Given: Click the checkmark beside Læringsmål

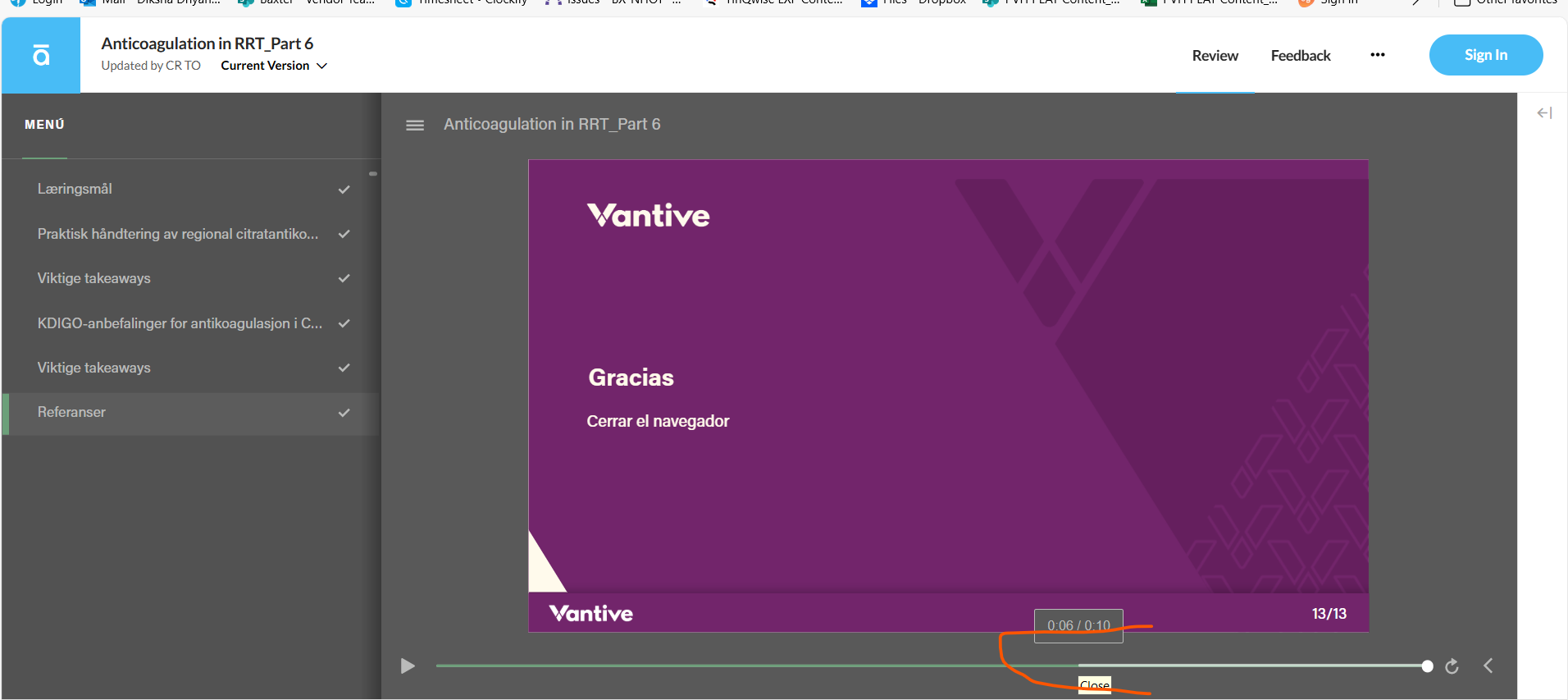Looking at the screenshot, I should (344, 190).
